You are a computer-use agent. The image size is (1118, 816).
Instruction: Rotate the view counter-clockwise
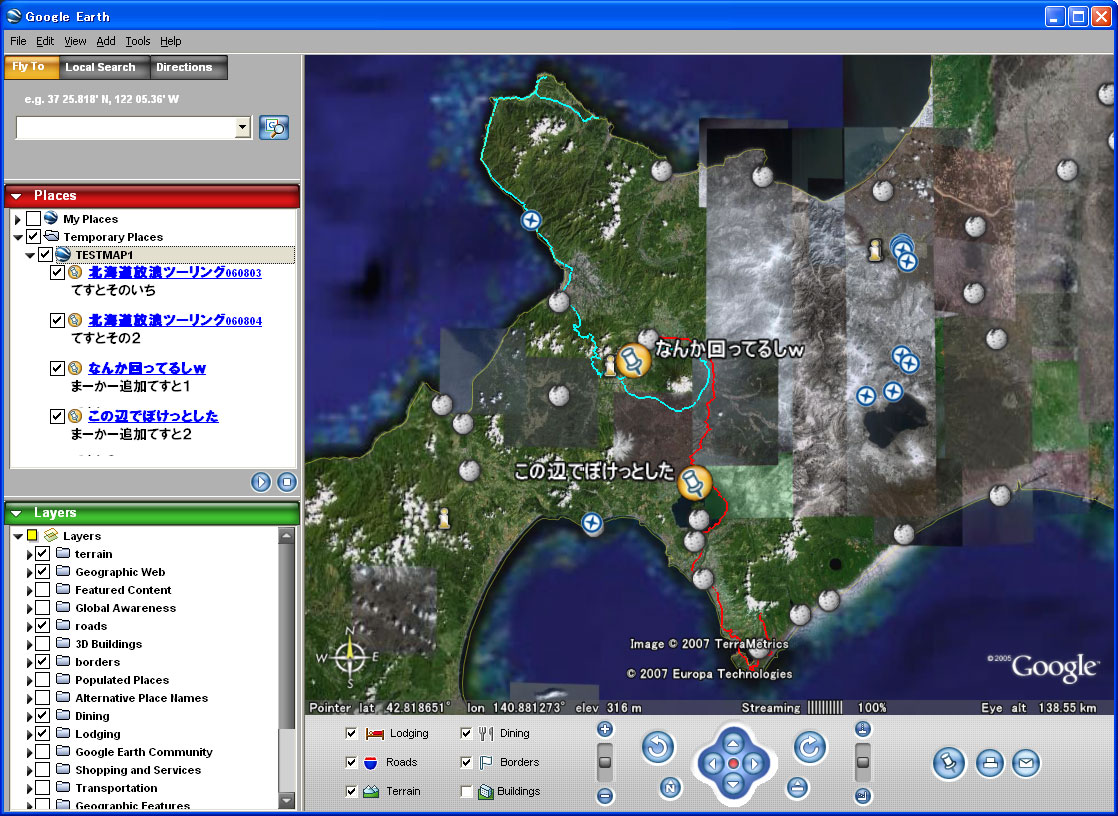pos(657,748)
